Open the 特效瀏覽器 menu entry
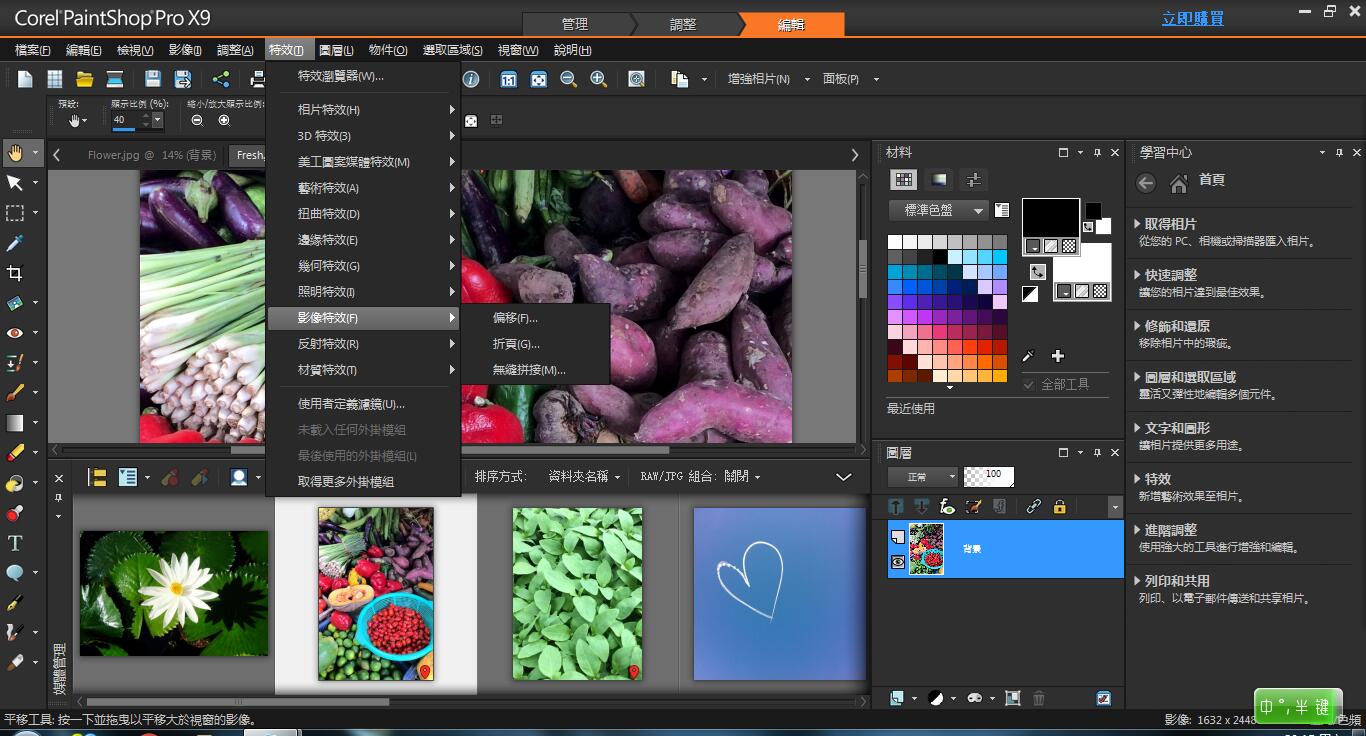Image resolution: width=1366 pixels, height=736 pixels. [363, 76]
